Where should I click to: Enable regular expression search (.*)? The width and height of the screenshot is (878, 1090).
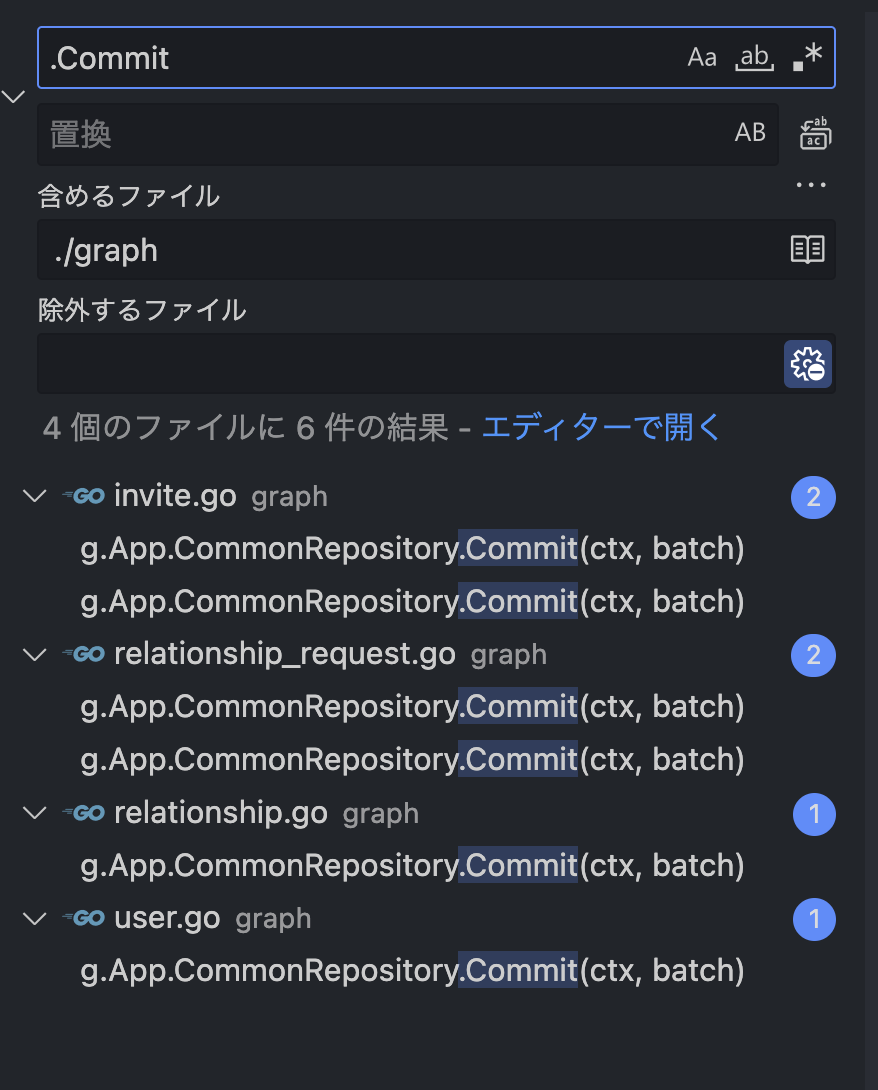click(808, 58)
